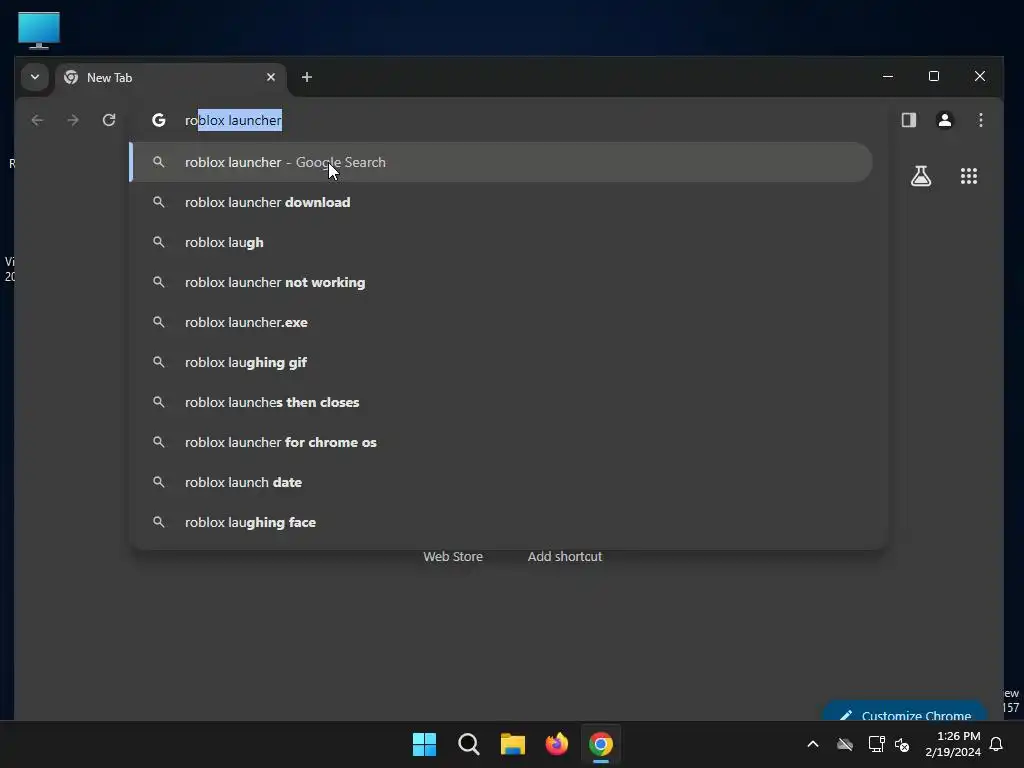Reload the page
This screenshot has height=768, width=1024.
pos(109,120)
